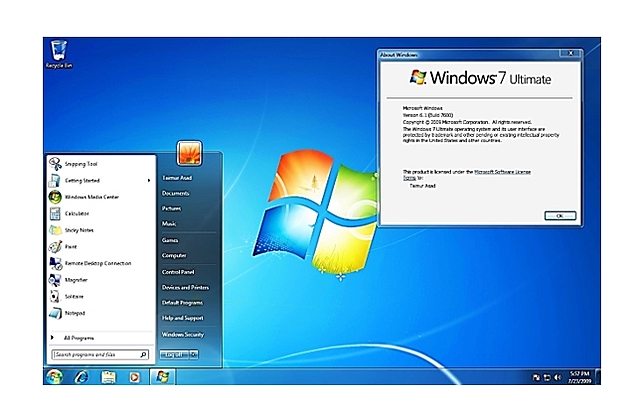Click the Show desktop strip
The width and height of the screenshot is (640, 414).
tap(597, 376)
